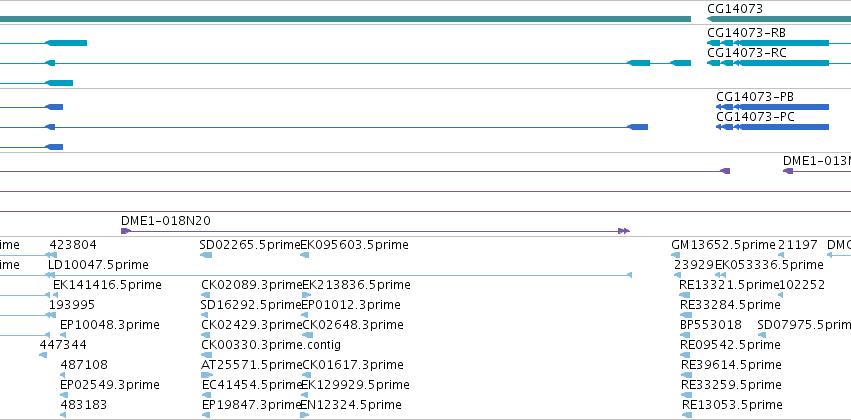Image resolution: width=851 pixels, height=420 pixels.
Task: Click EST EK141416.5prime
Action: coord(107,285)
